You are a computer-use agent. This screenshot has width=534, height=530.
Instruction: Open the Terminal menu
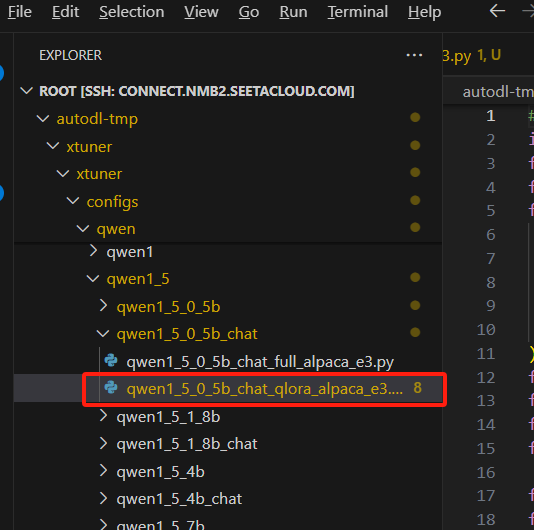click(x=358, y=12)
